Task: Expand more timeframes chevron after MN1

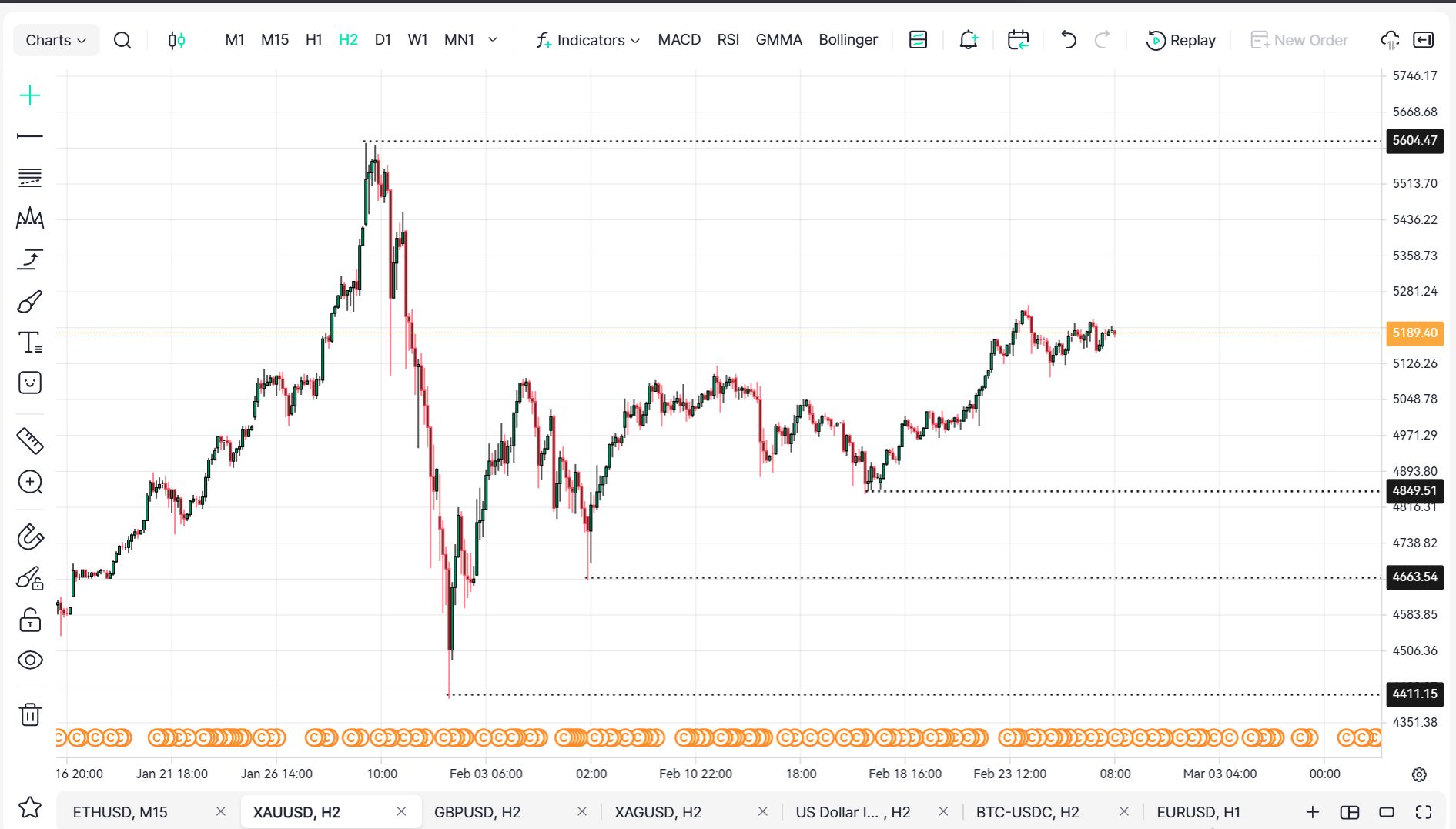Action: (x=493, y=40)
